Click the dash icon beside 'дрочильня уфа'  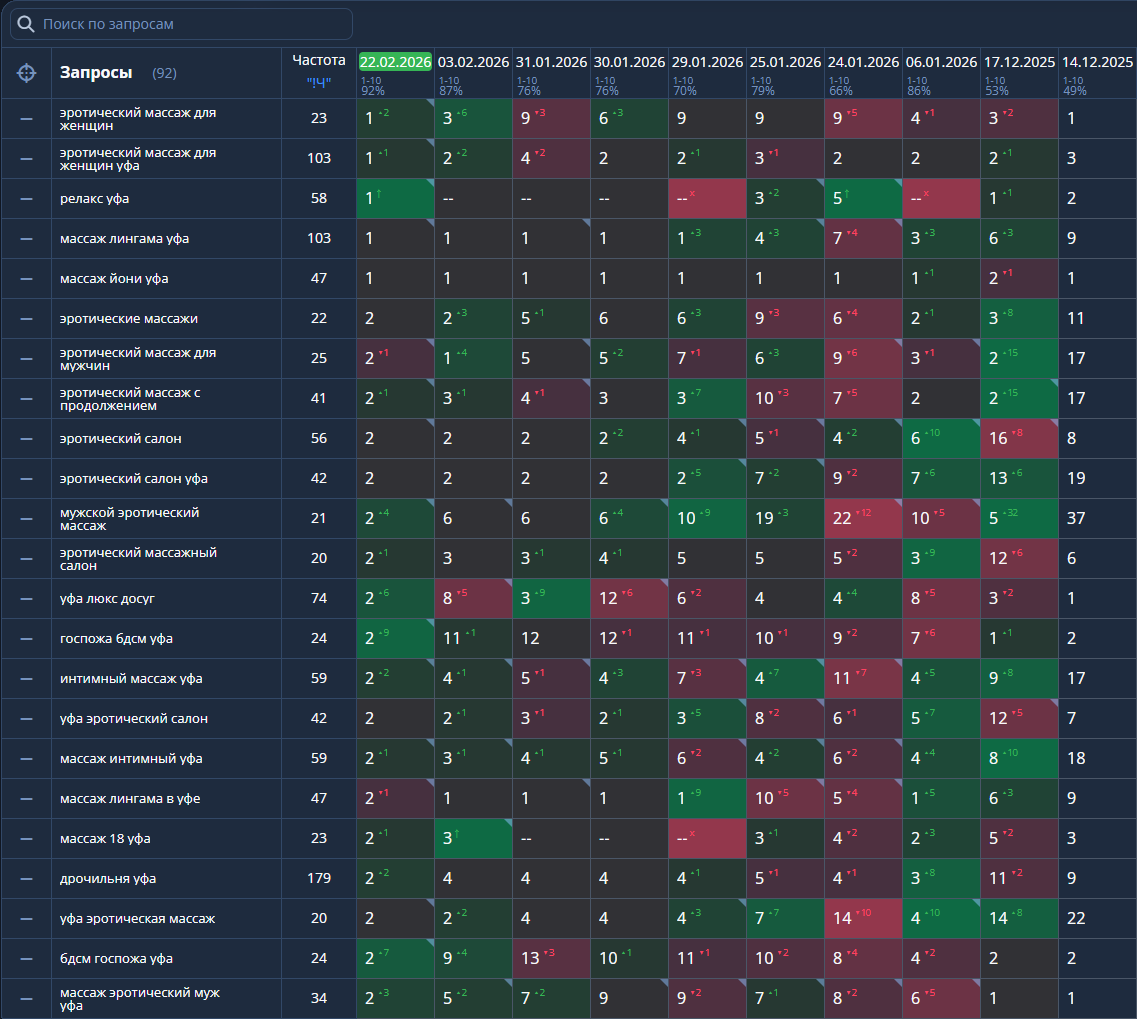[26, 879]
